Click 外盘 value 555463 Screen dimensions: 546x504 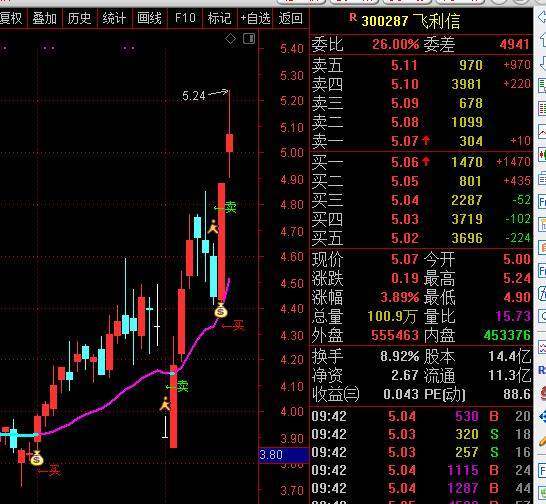coord(395,335)
